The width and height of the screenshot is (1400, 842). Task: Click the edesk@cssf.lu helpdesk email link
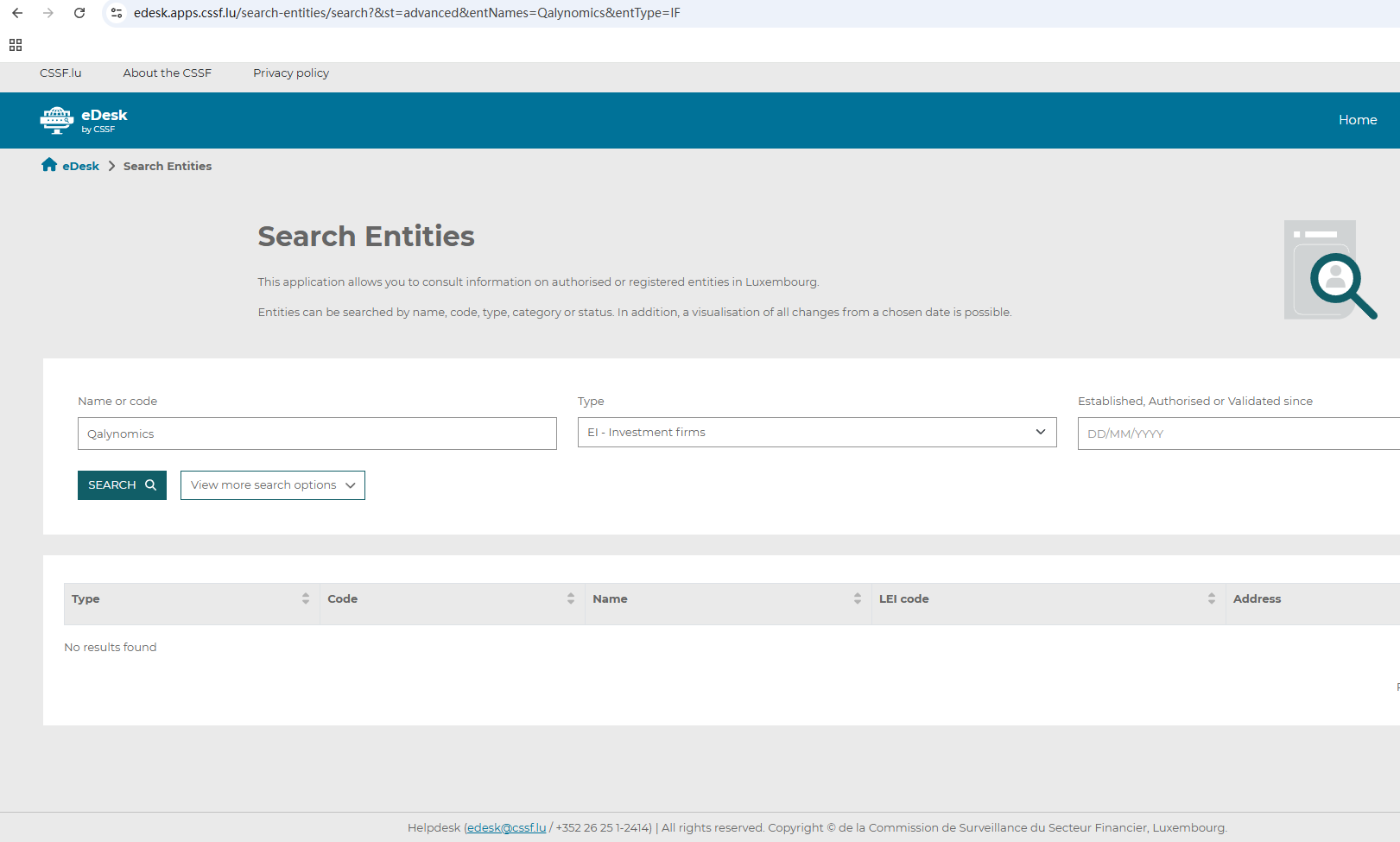506,827
